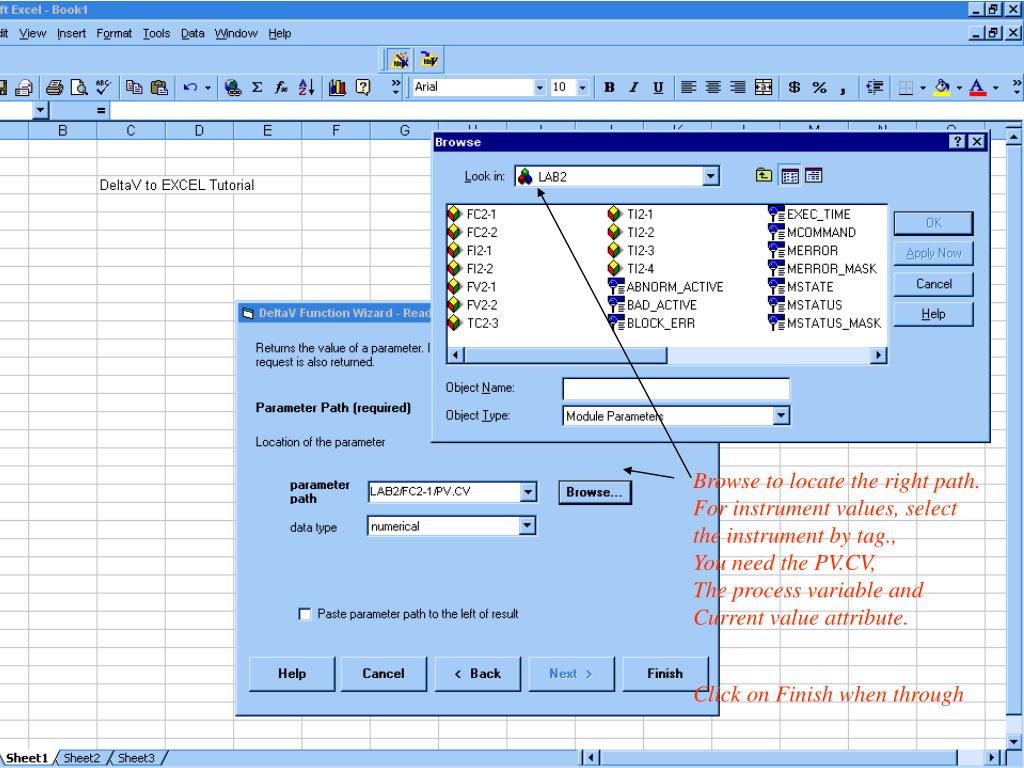Click the Object Name input field
The height and width of the screenshot is (768, 1024).
coord(675,389)
